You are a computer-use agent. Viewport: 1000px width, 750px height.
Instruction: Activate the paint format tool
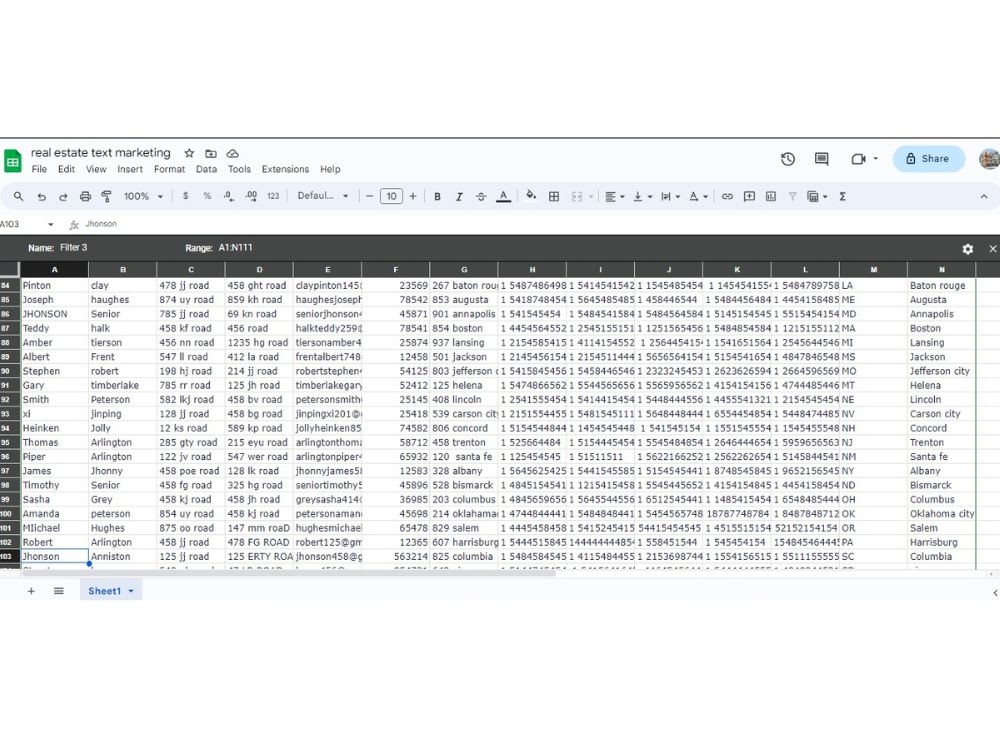(x=107, y=196)
